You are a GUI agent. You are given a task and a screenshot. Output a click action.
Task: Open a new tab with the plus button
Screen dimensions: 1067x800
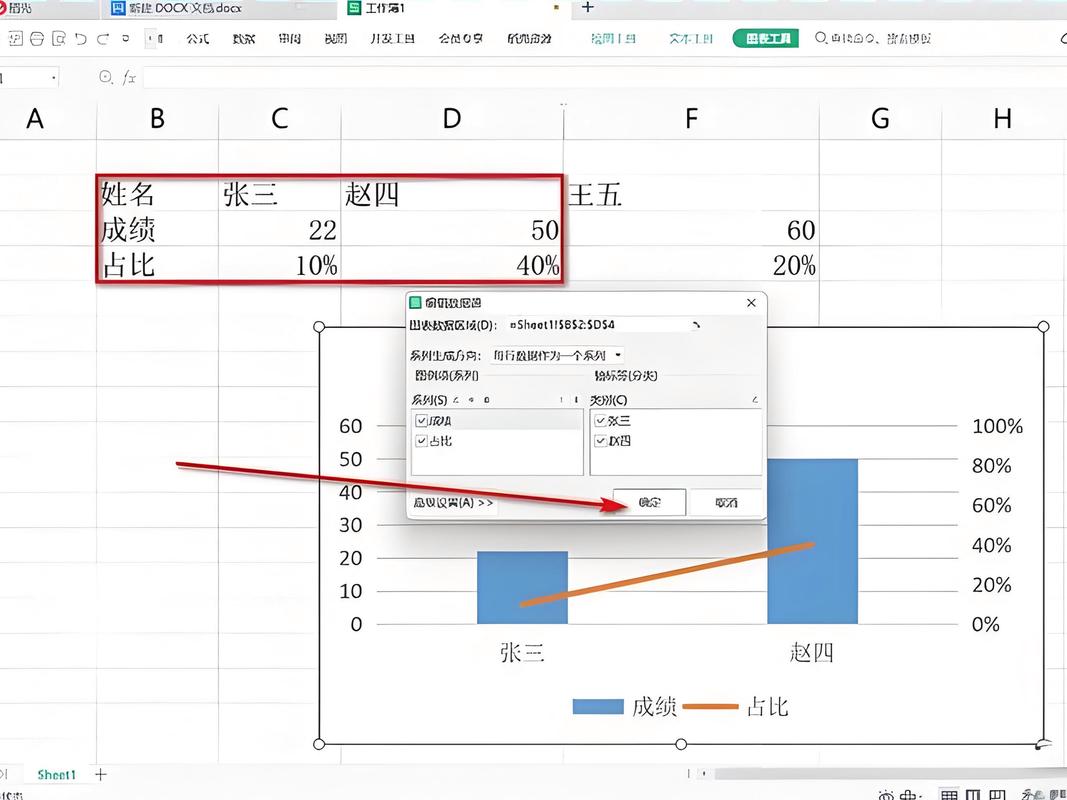(x=588, y=8)
